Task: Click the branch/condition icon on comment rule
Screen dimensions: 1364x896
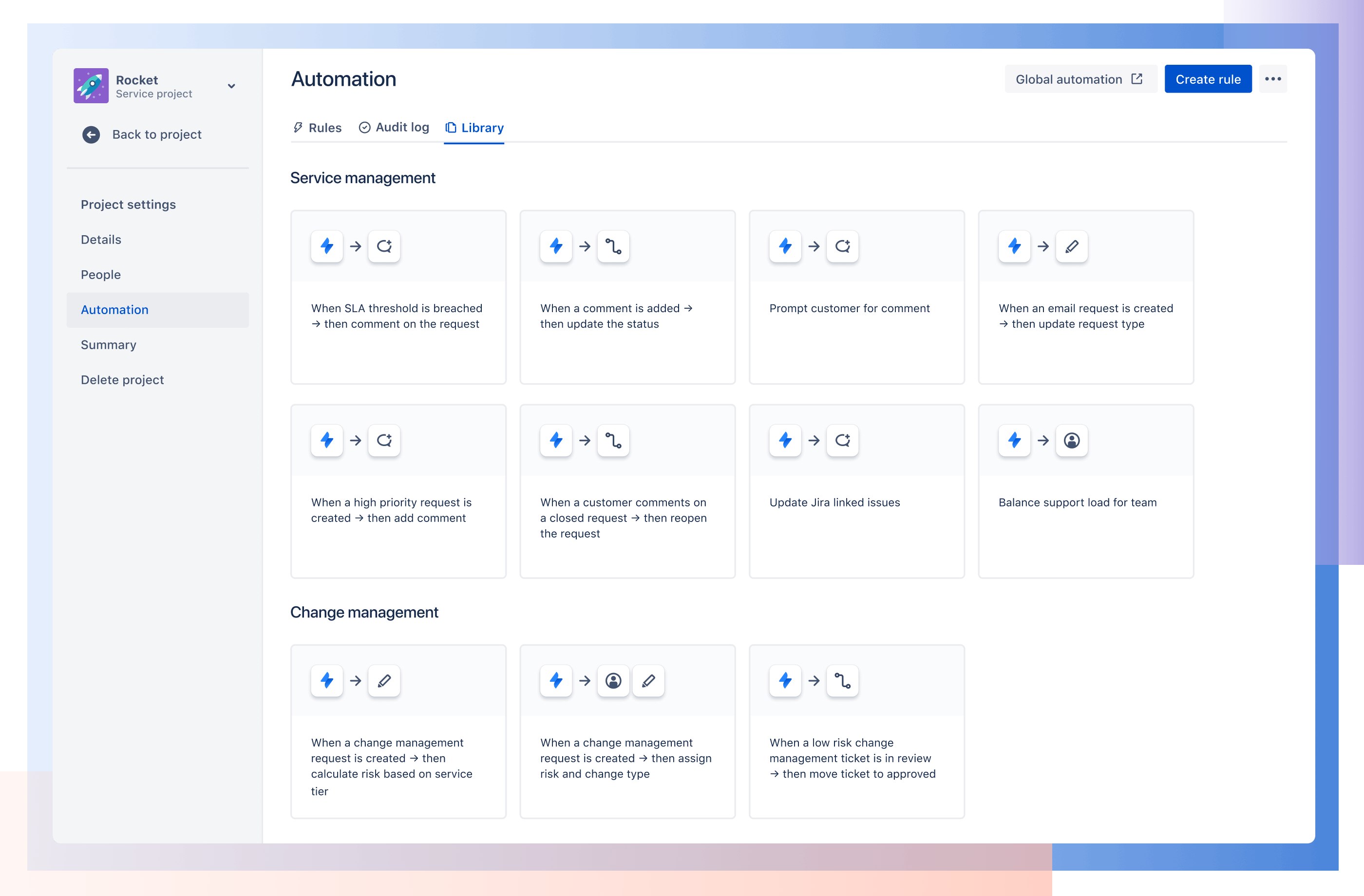Action: (x=613, y=246)
